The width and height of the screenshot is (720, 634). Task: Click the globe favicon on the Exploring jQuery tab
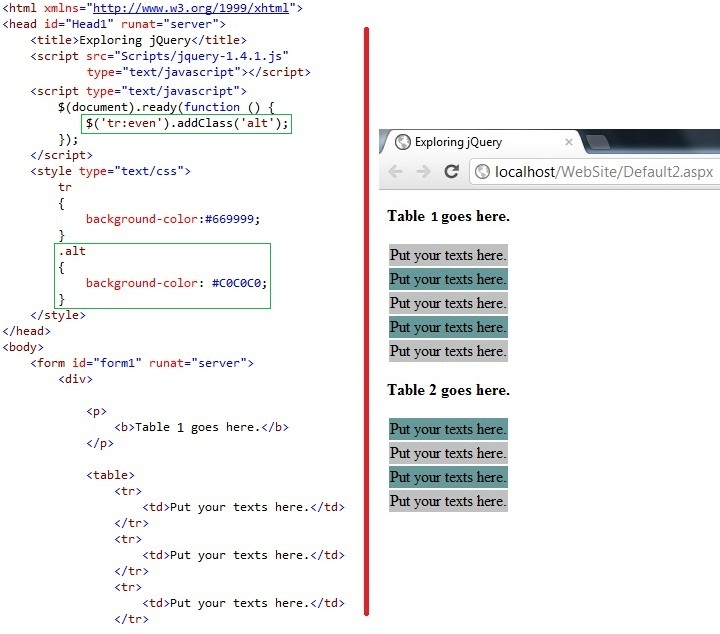click(403, 142)
